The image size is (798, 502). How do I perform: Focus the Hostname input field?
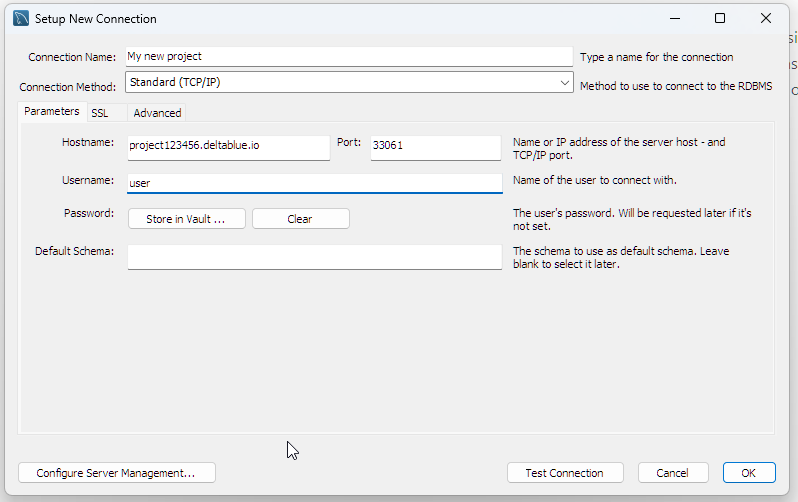coord(228,146)
